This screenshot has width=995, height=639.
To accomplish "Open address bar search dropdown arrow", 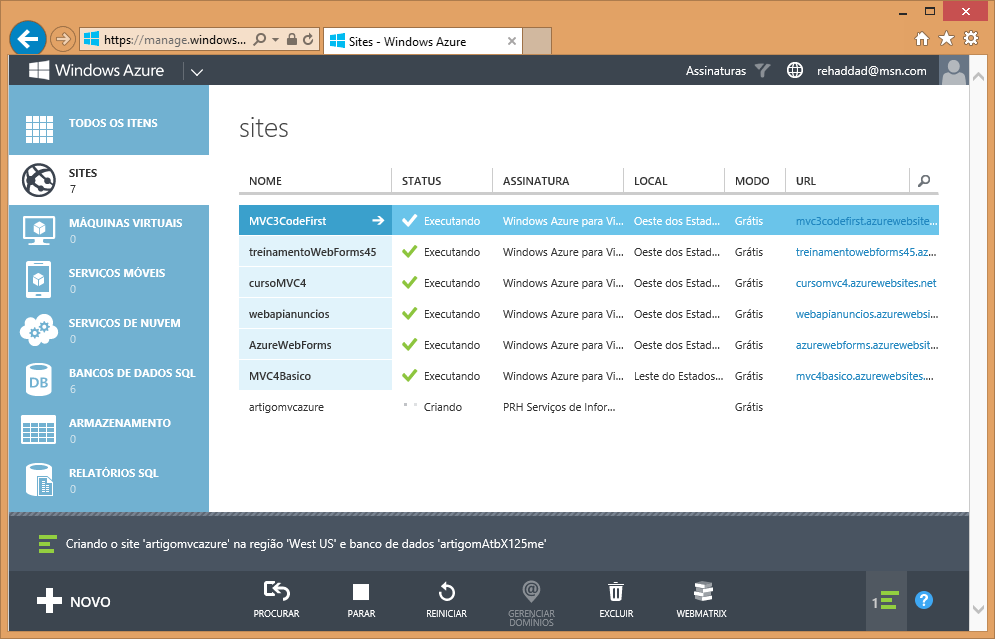I will tap(275, 39).
